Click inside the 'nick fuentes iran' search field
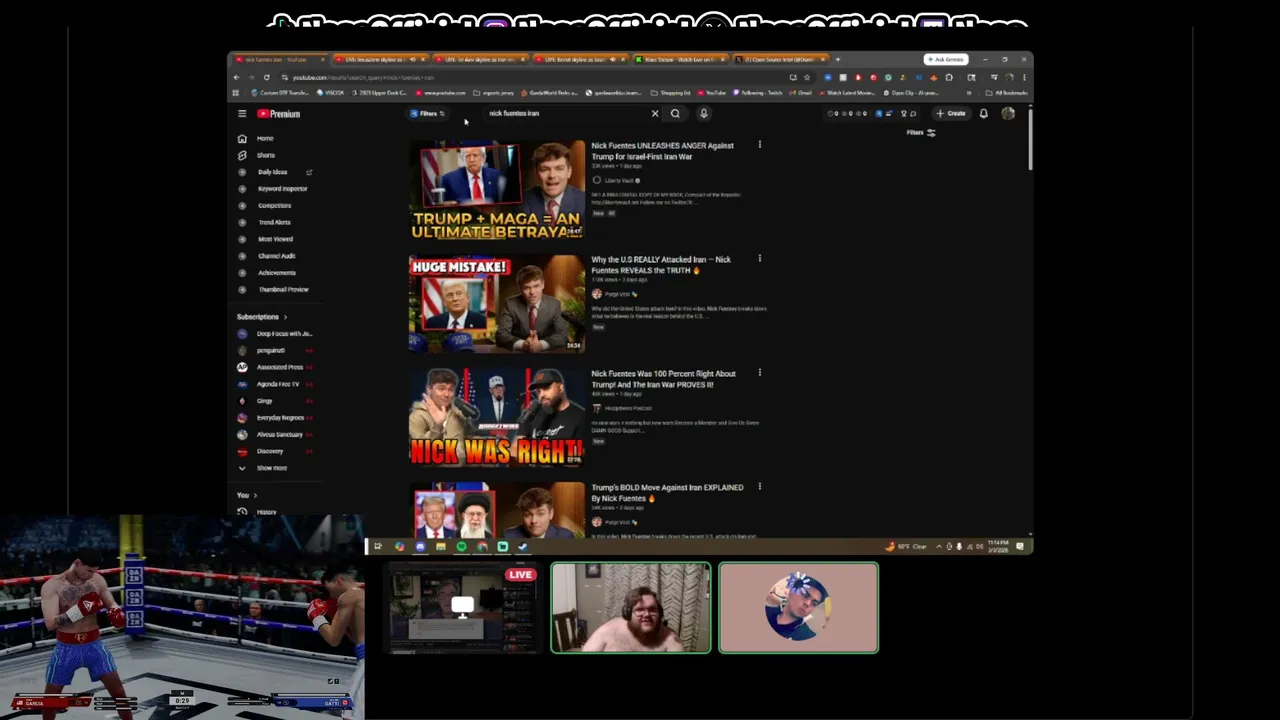 coord(565,114)
